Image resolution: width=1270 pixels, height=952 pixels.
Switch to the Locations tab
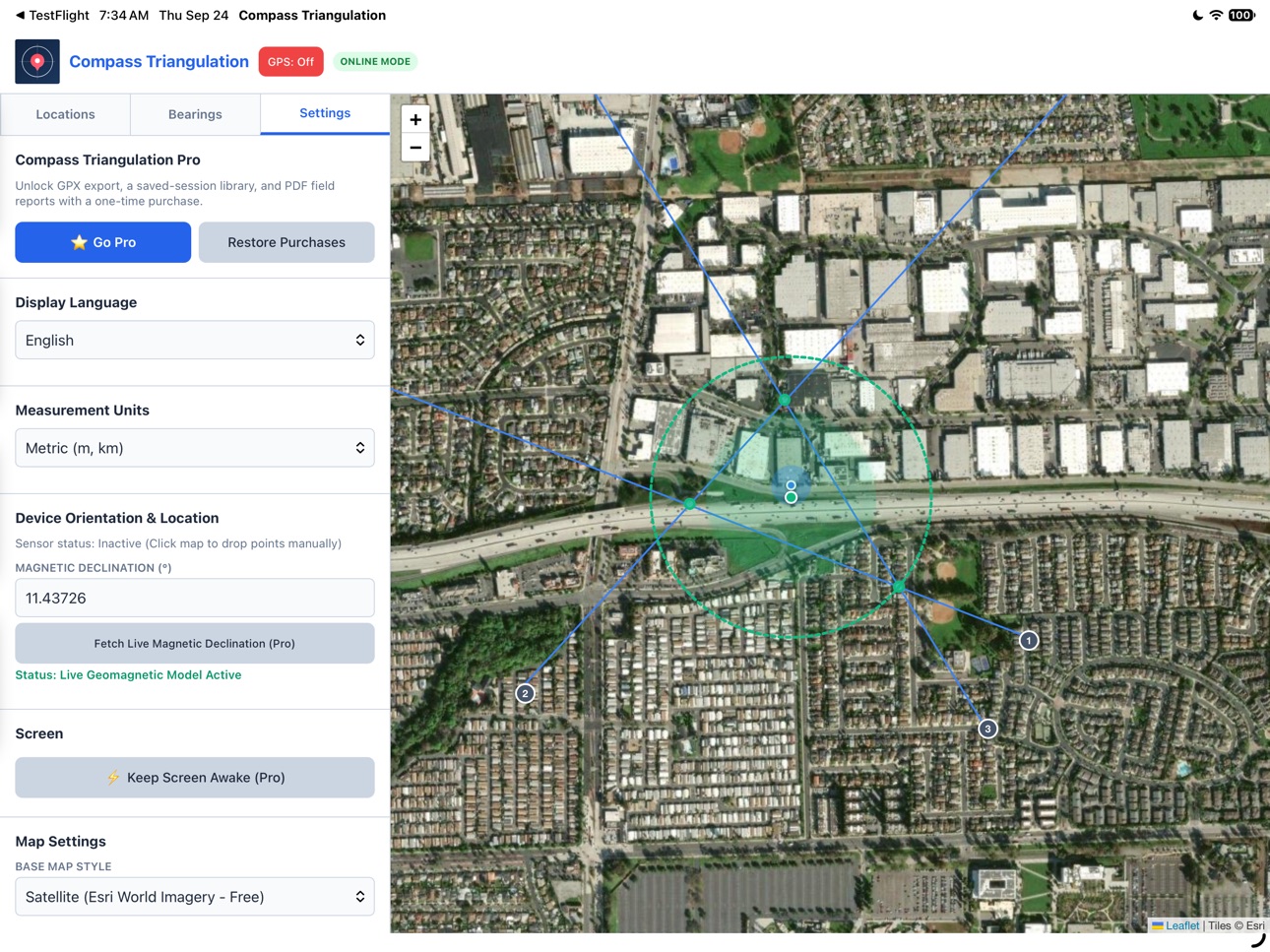(x=65, y=114)
